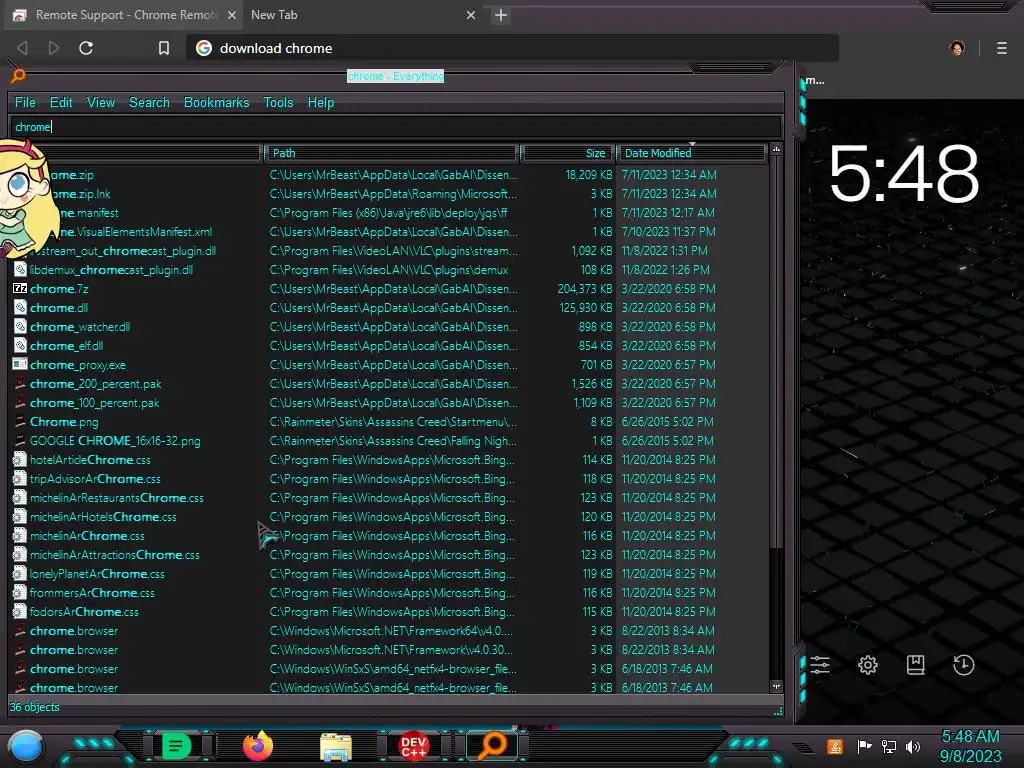Open the File menu in Everything
Image resolution: width=1024 pixels, height=768 pixels.
point(25,103)
